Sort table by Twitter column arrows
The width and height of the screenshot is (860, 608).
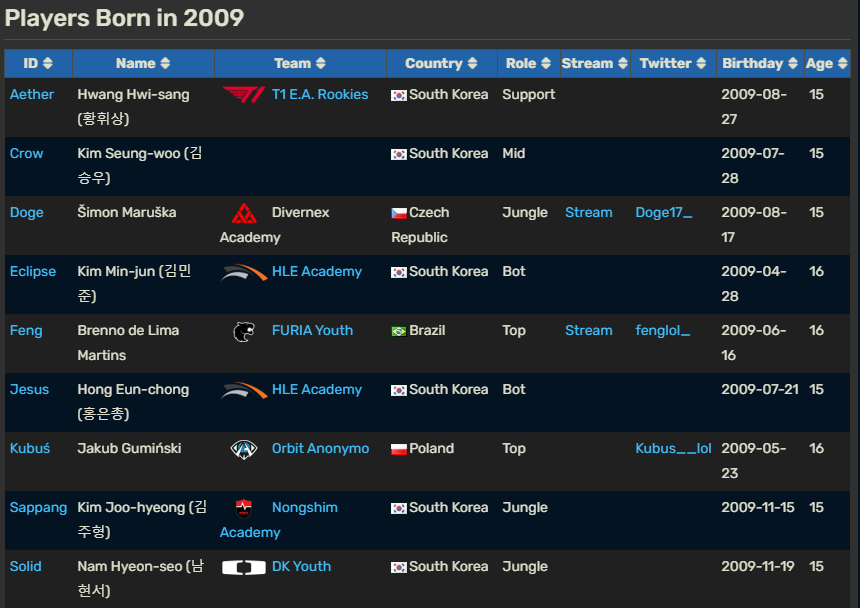(701, 64)
